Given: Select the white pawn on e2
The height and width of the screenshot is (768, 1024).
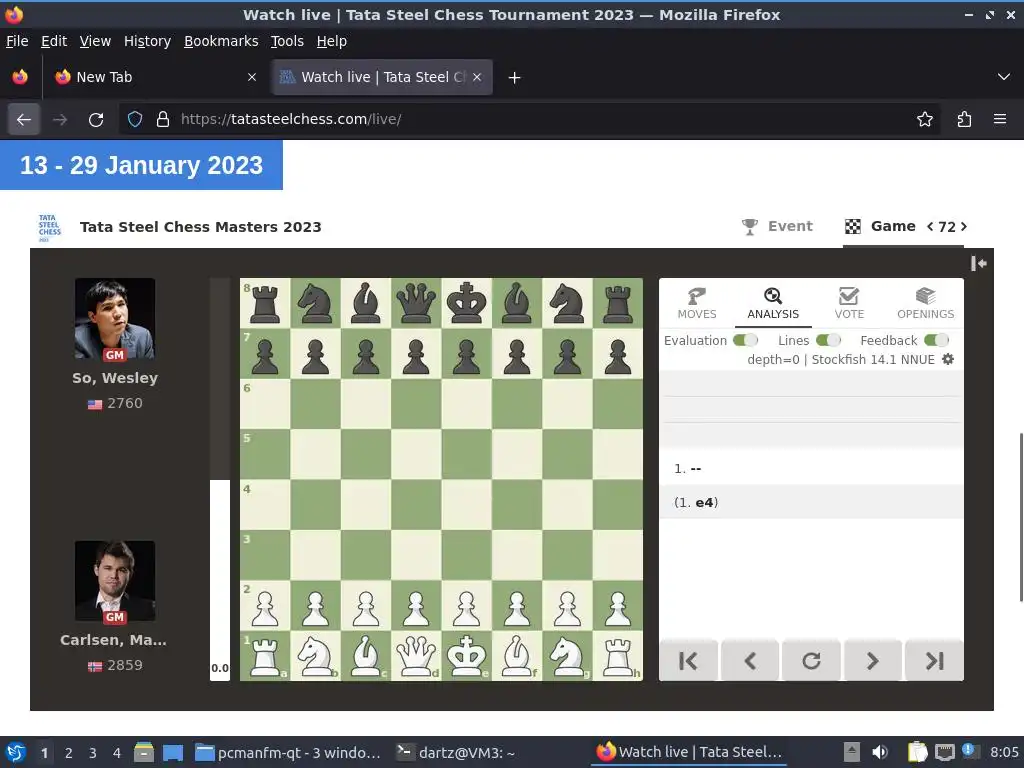Looking at the screenshot, I should coord(466,605).
